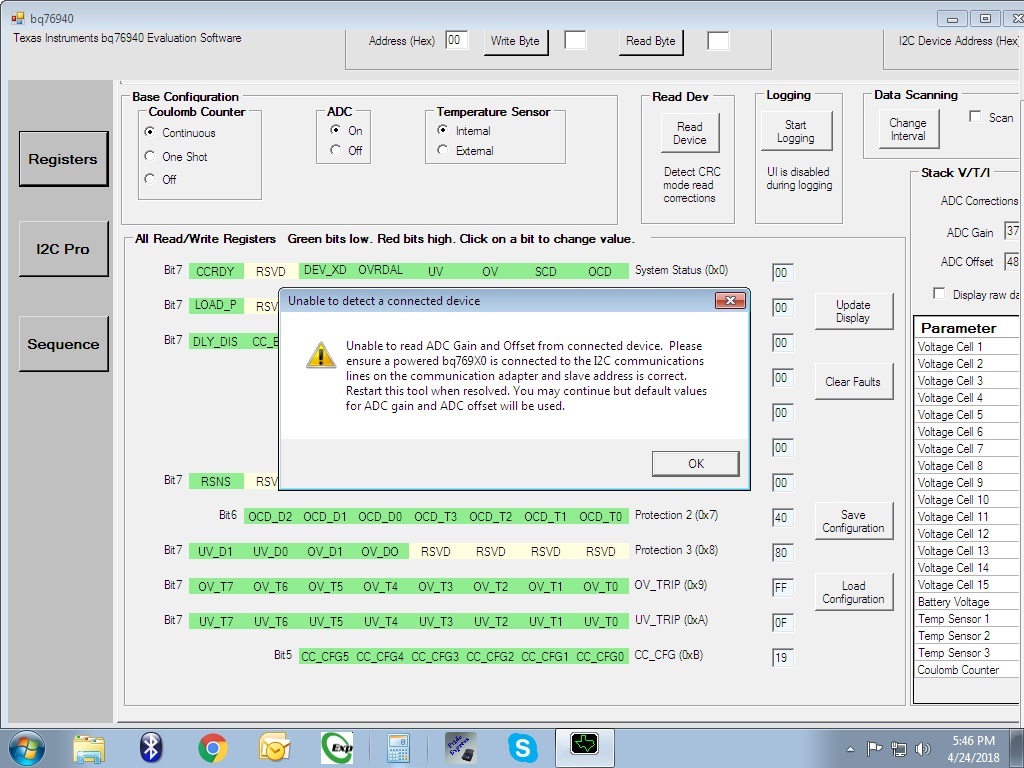Show hidden tray icons arrow
This screenshot has height=768, width=1024.
pos(850,749)
